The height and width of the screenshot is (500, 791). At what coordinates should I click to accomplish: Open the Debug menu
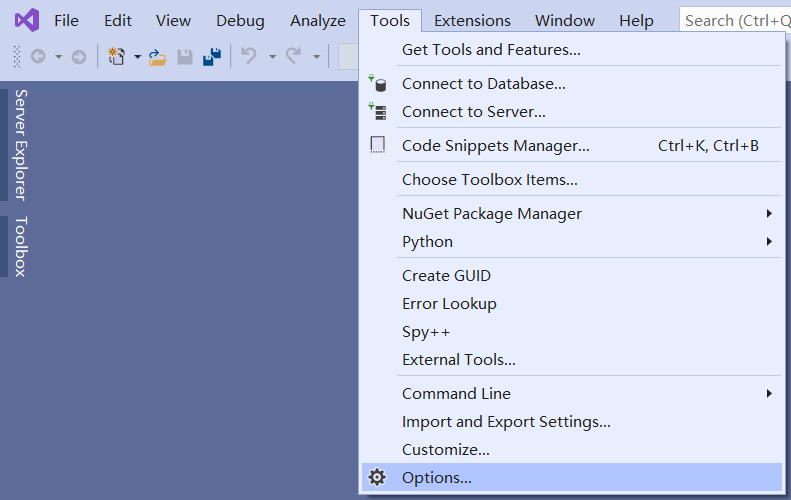[x=240, y=21]
